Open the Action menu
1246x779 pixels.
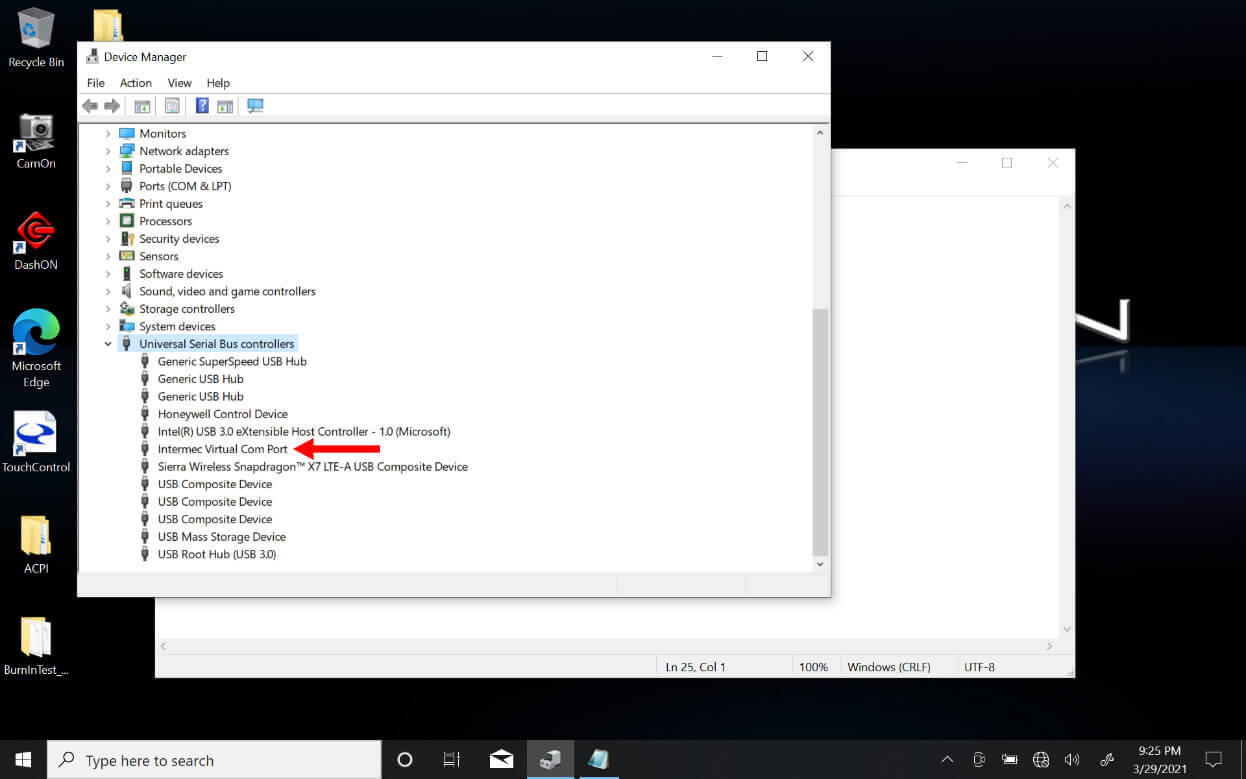click(136, 83)
